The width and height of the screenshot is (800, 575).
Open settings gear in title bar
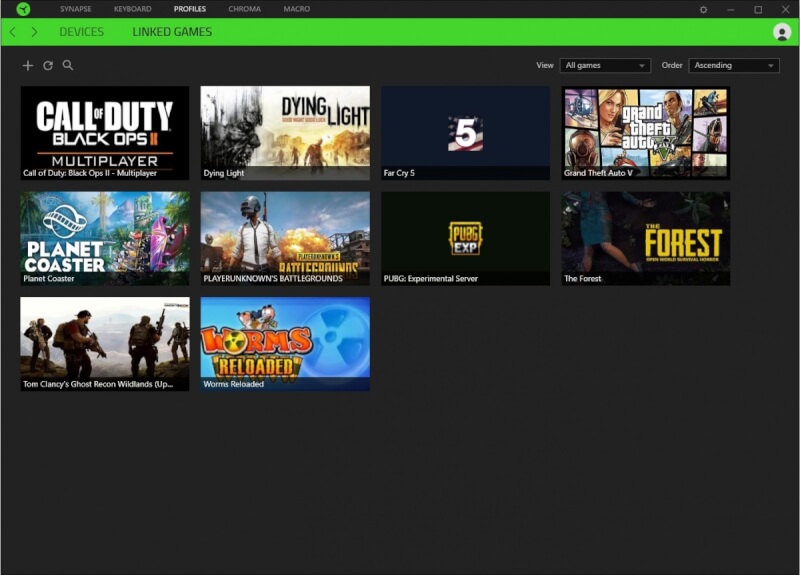(x=703, y=9)
